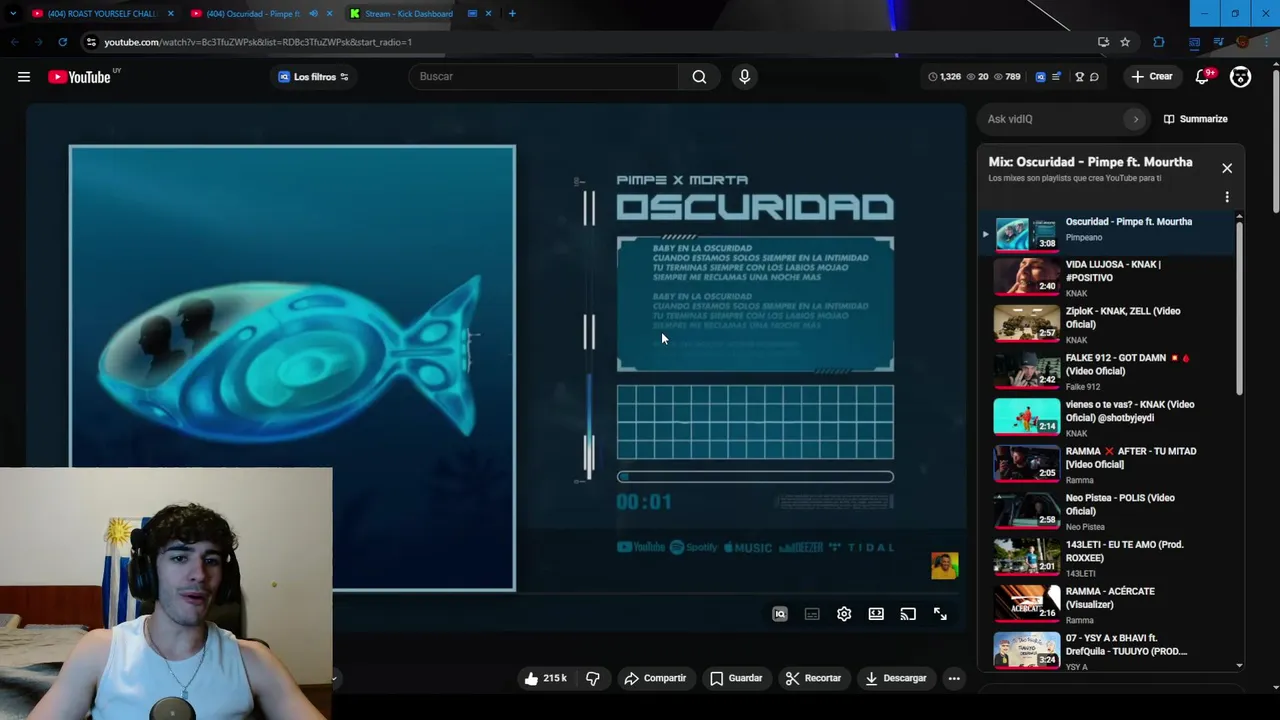The image size is (1280, 720).
Task: Close the Stream - Kick Dashboard tab
Action: tap(488, 14)
